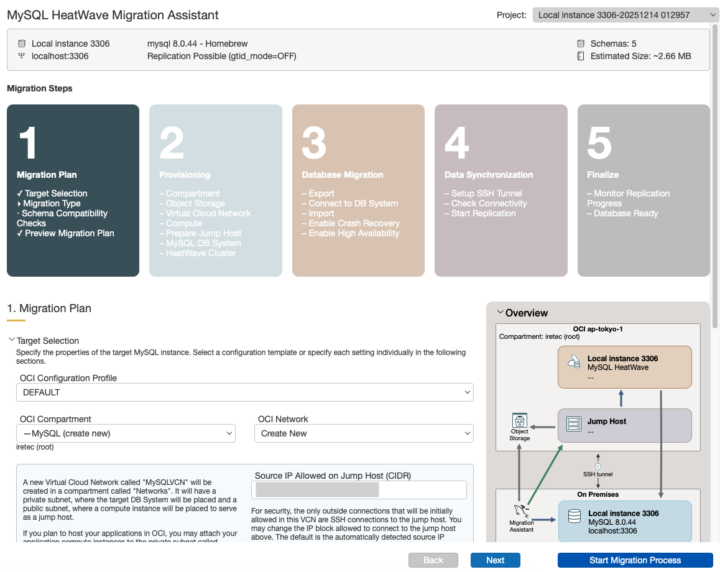Click the Schemas count icon in header

[581, 44]
